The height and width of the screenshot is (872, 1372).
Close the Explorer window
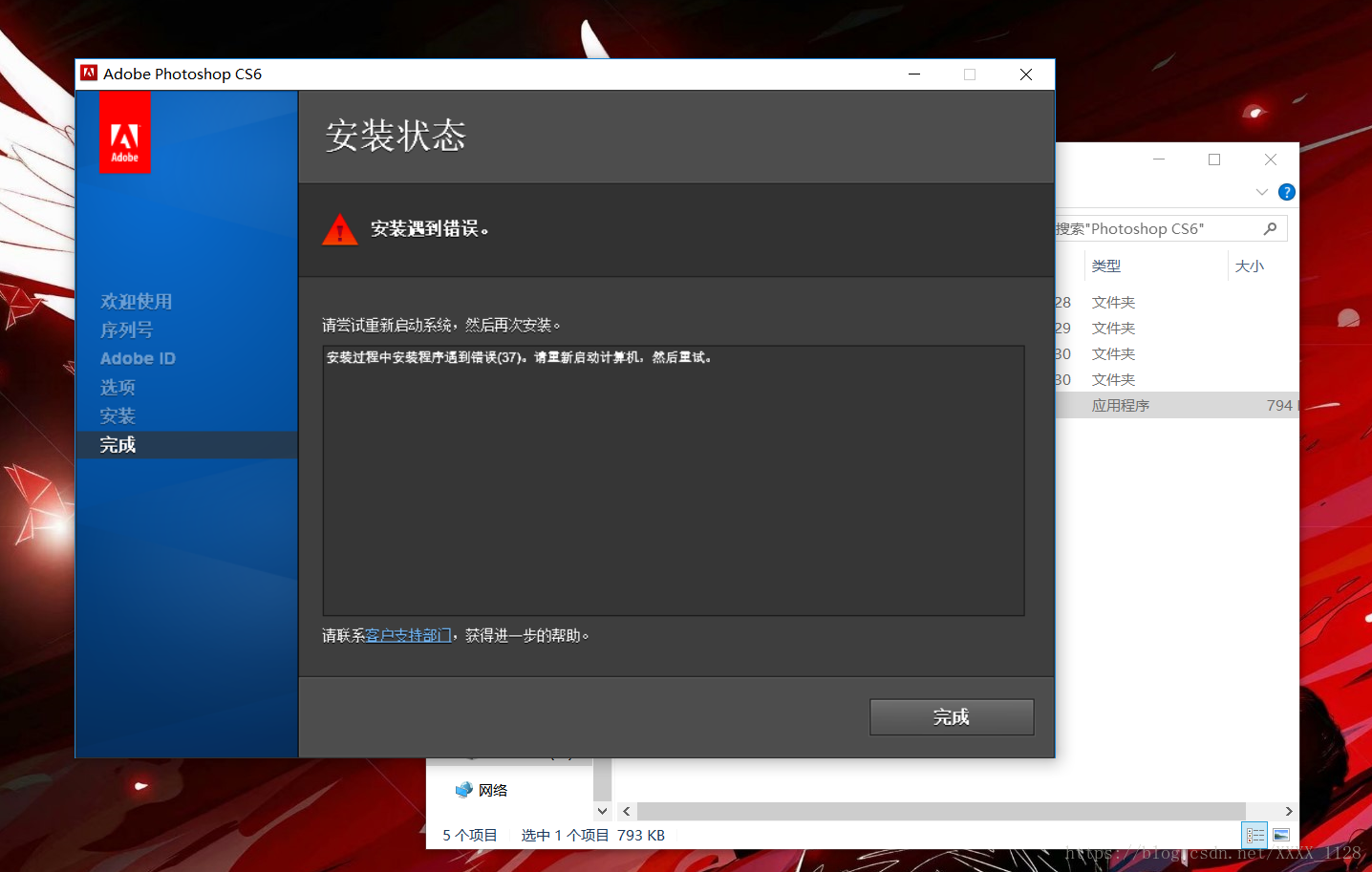coord(1271,160)
